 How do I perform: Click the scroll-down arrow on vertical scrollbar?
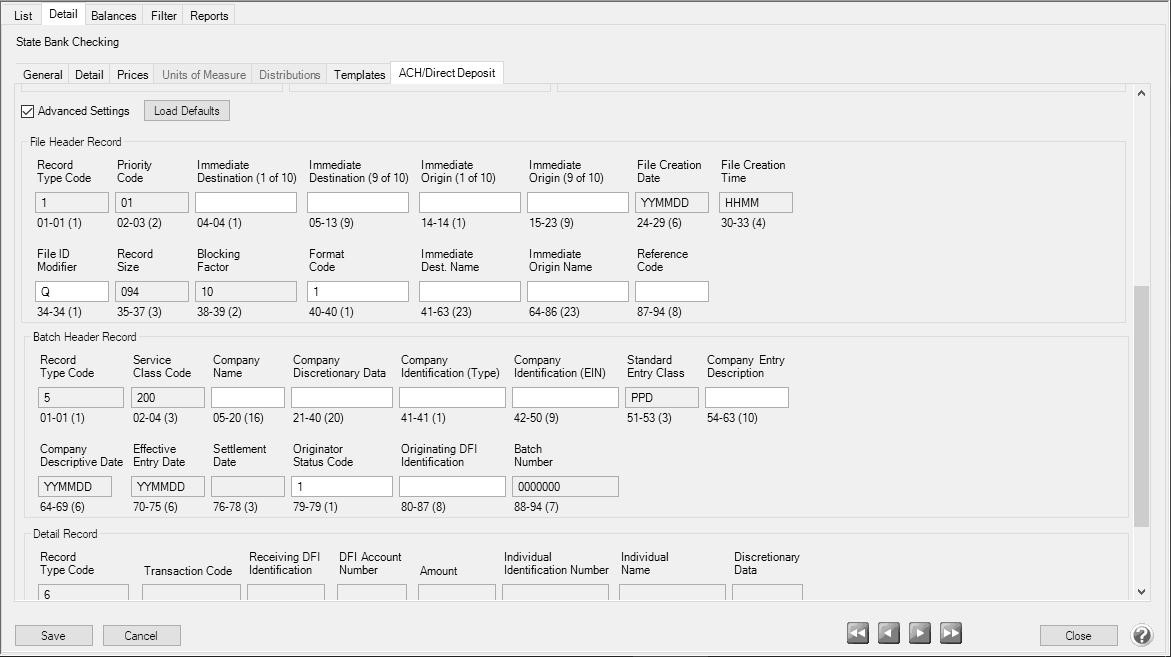1141,590
